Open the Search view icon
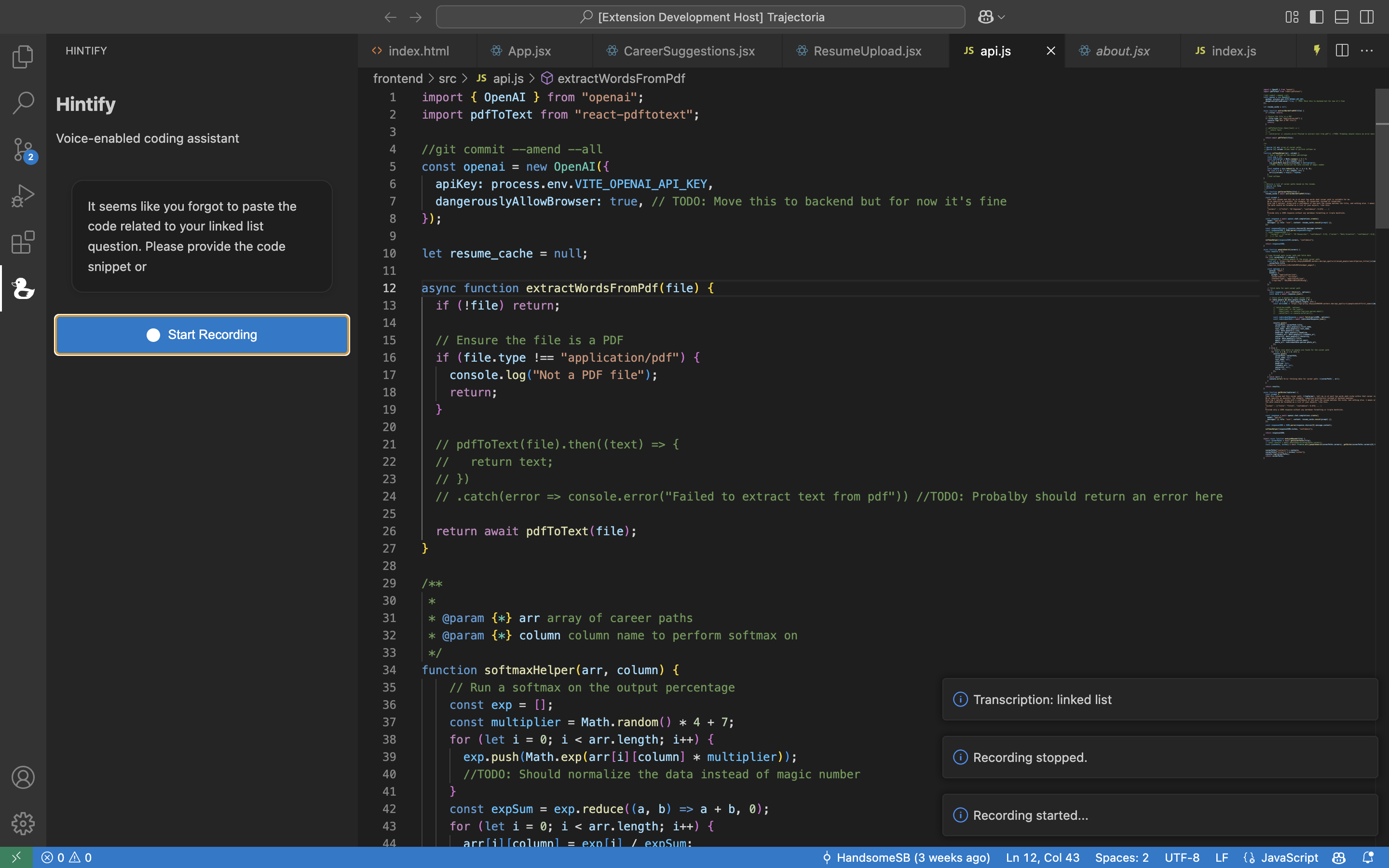Viewport: 1389px width, 868px height. (23, 103)
